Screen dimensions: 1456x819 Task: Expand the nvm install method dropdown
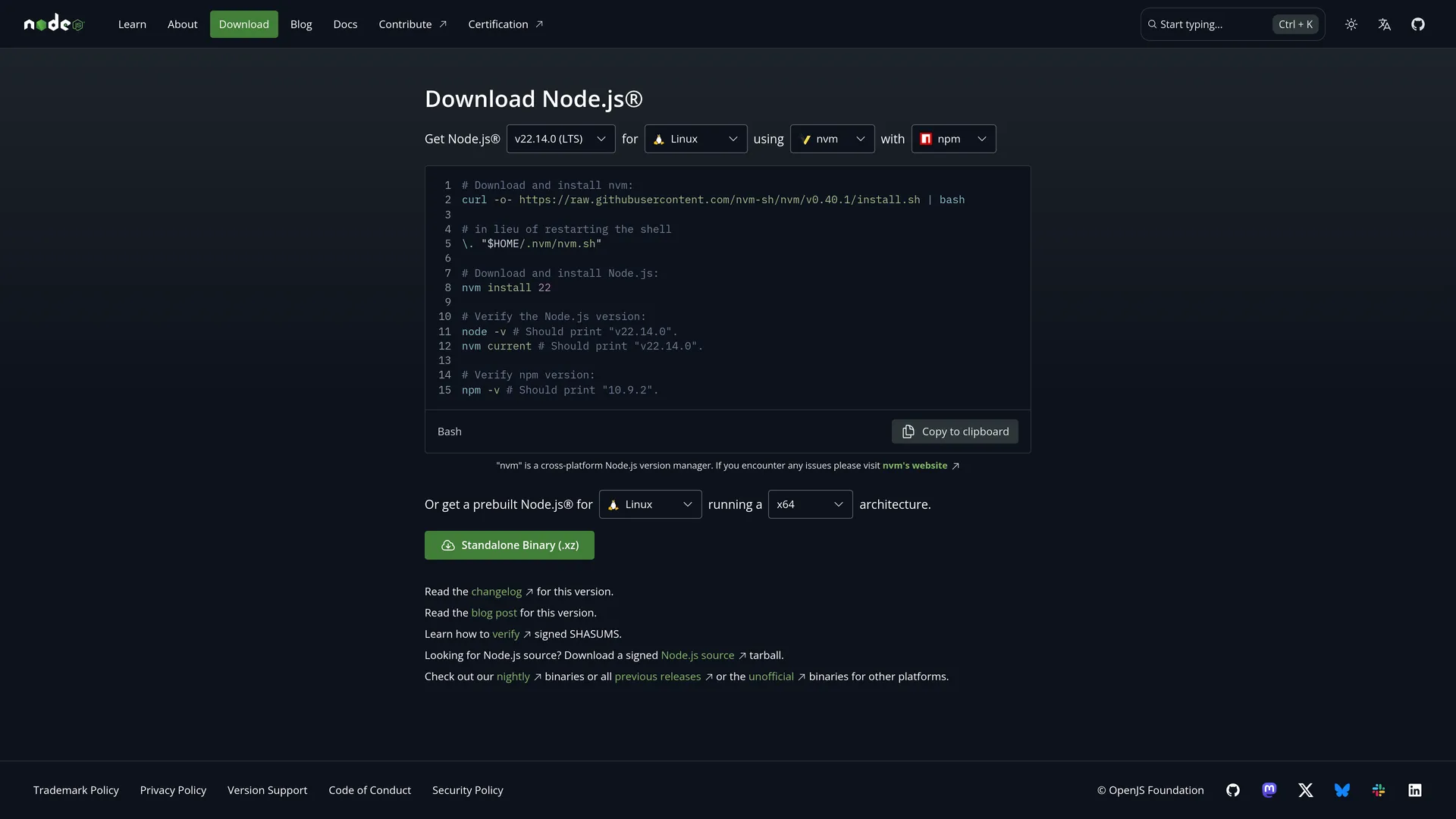[832, 139]
